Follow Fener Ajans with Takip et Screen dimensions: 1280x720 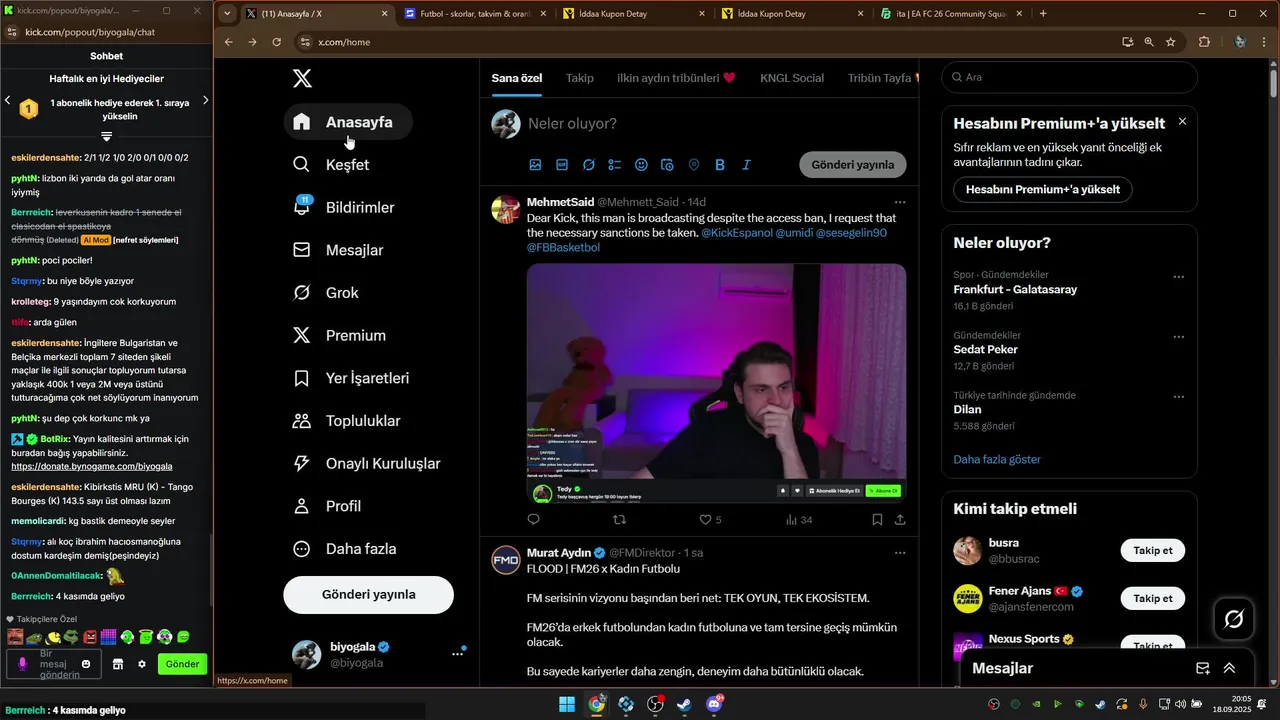(1153, 598)
